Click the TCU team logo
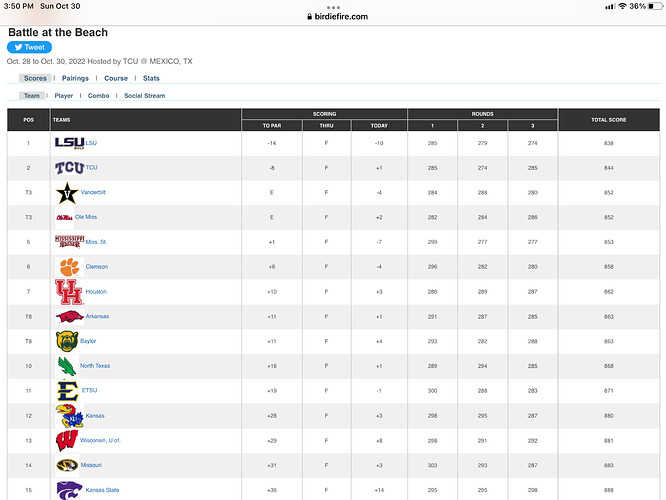 click(x=70, y=168)
